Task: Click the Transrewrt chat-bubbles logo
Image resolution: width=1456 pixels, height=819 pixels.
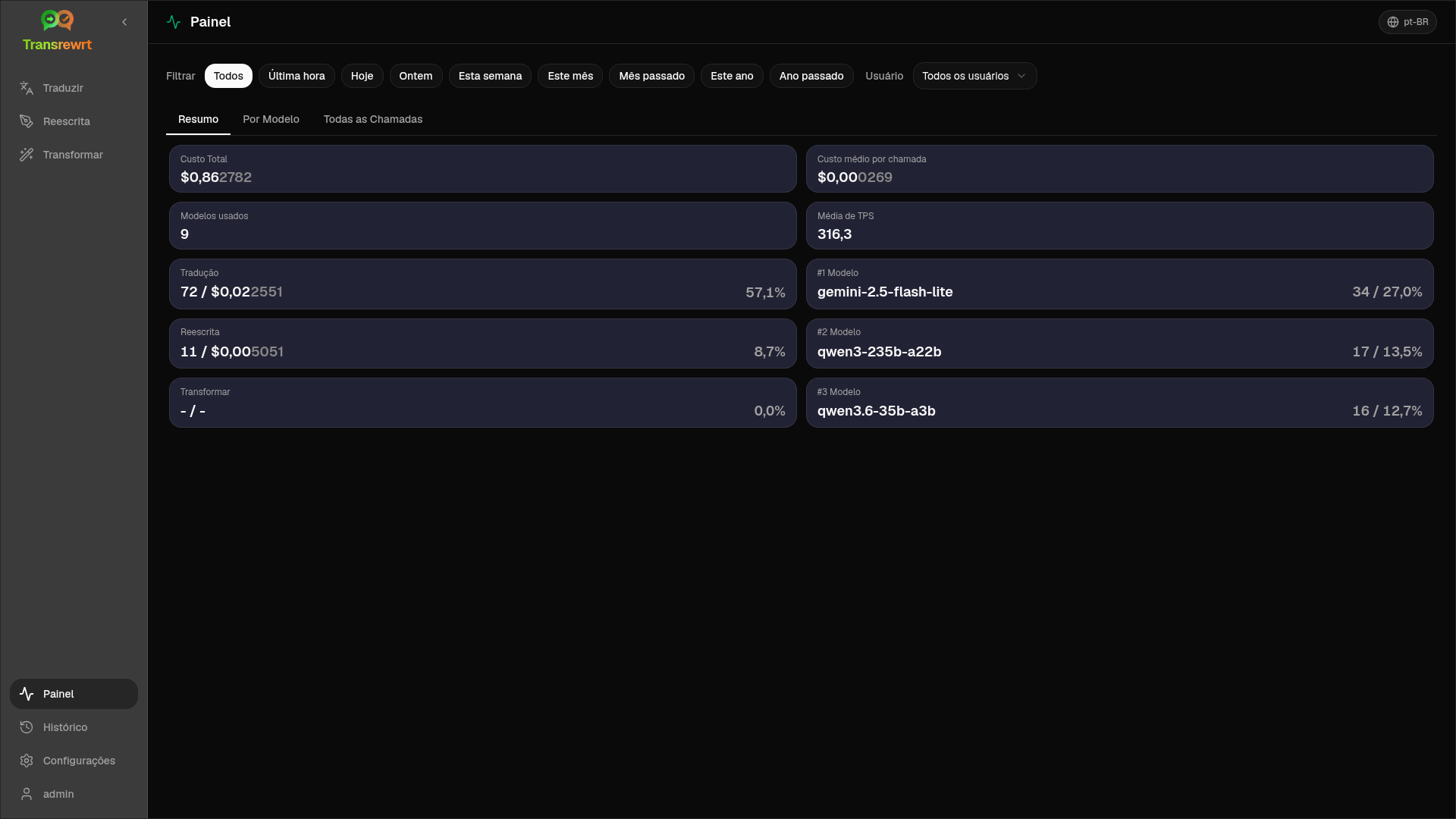Action: coord(57,20)
